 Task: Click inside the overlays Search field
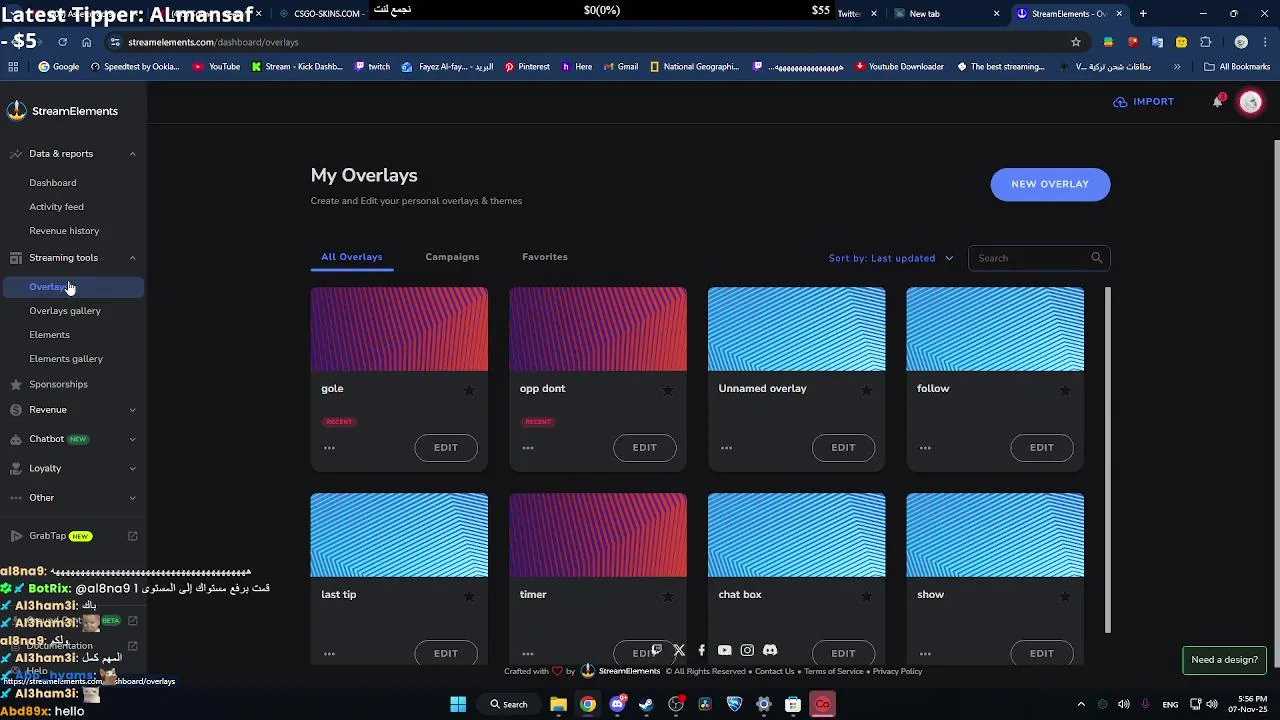pos(1039,258)
